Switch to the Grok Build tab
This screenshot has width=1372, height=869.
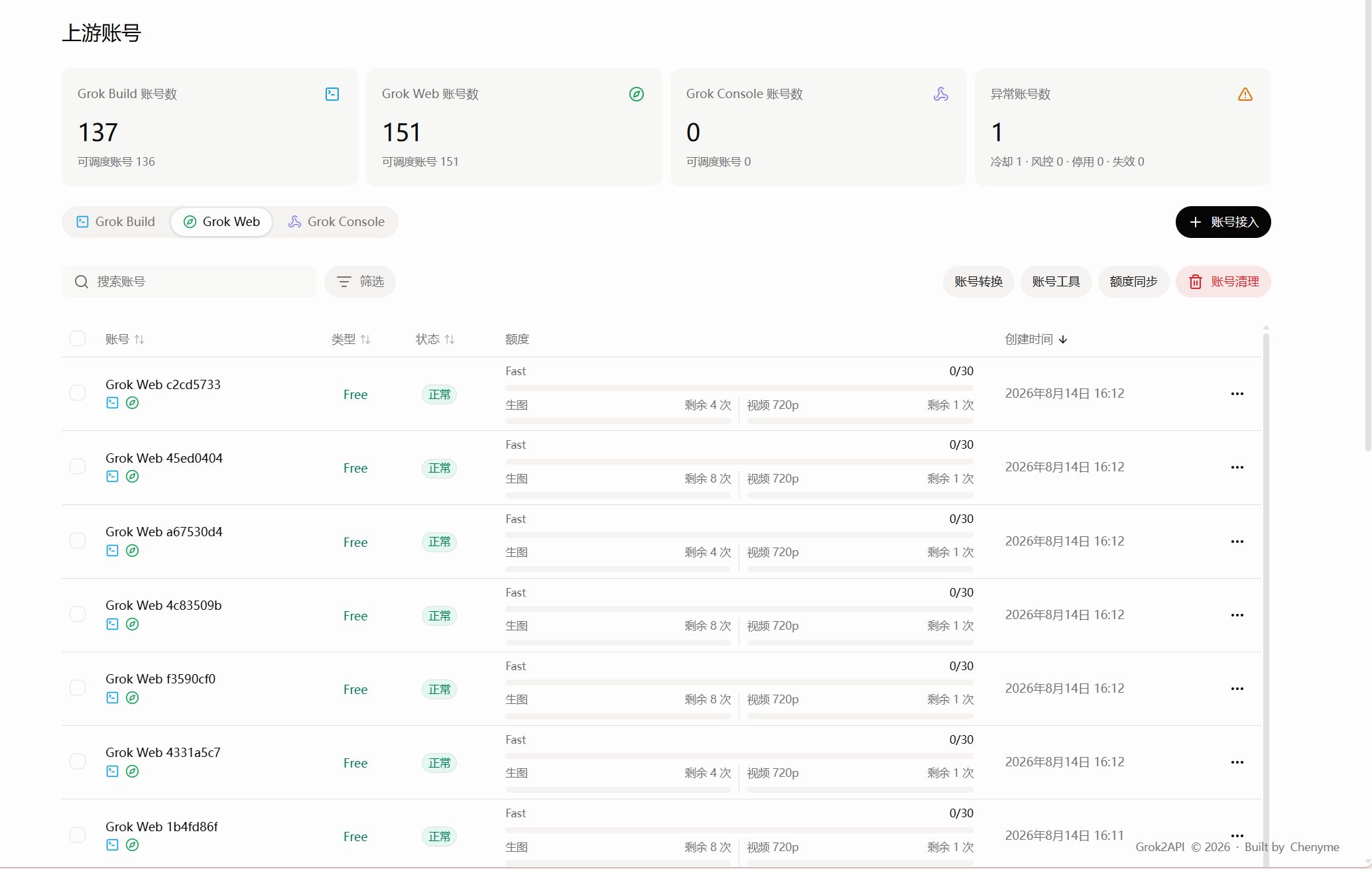(116, 222)
